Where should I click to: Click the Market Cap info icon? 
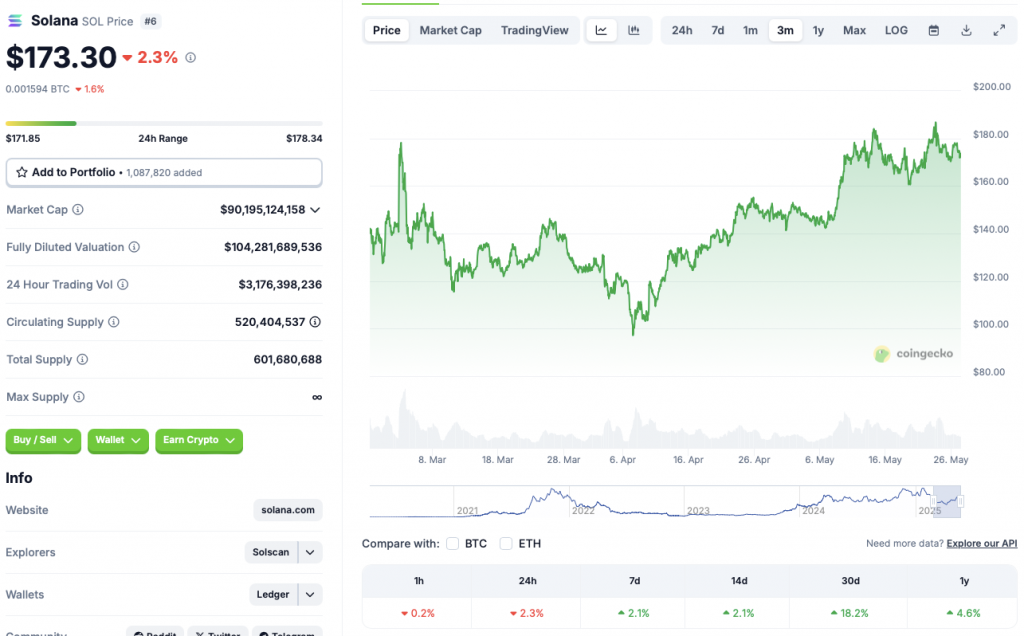[78, 210]
